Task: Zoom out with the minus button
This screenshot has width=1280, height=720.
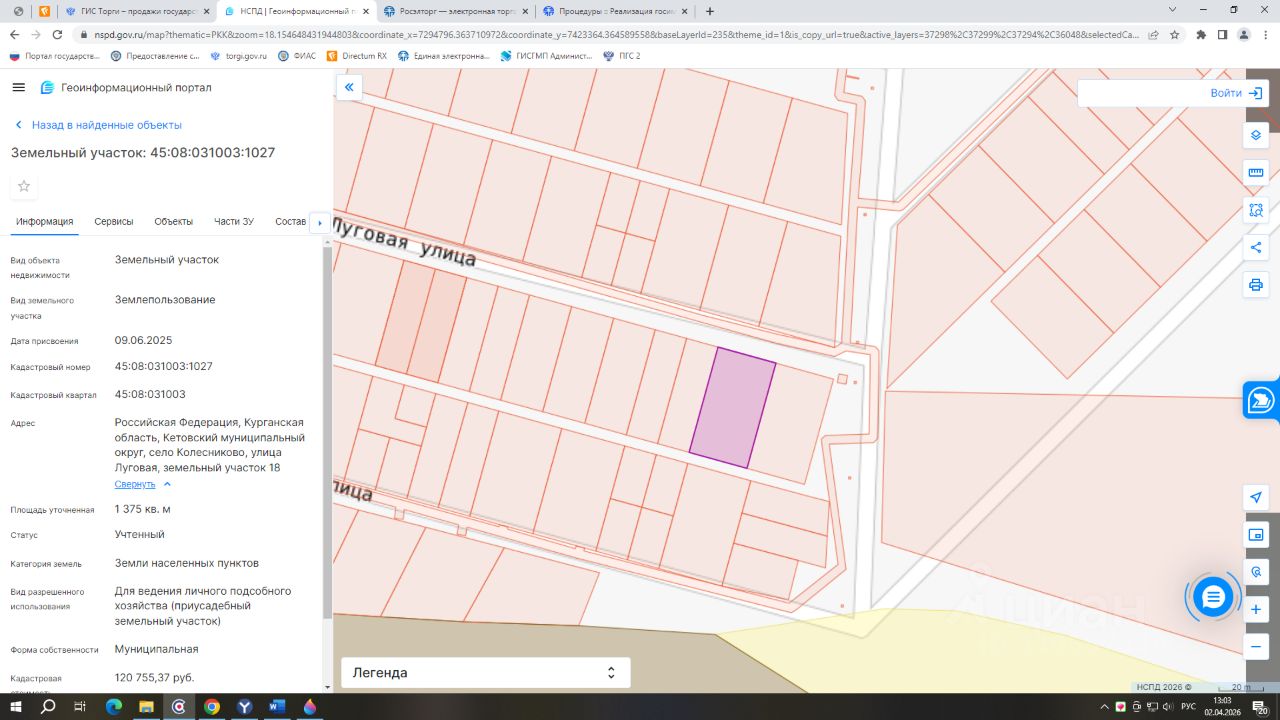Action: coord(1256,647)
